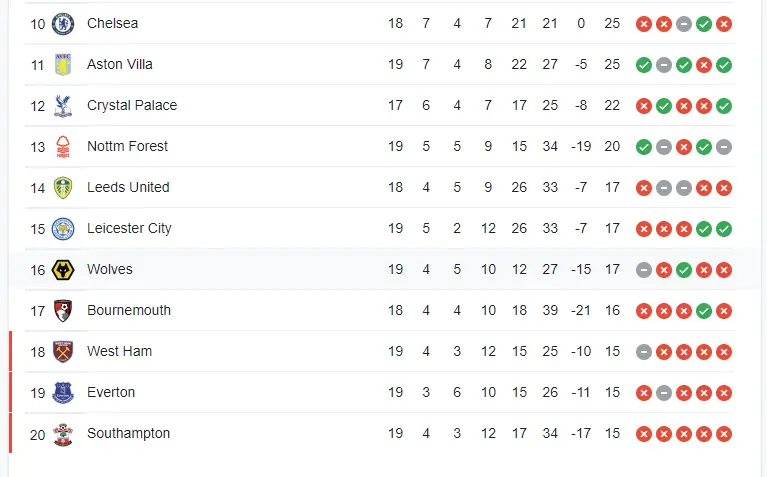Image resolution: width=767 pixels, height=477 pixels.
Task: Open the Southampton team link
Action: coord(128,433)
